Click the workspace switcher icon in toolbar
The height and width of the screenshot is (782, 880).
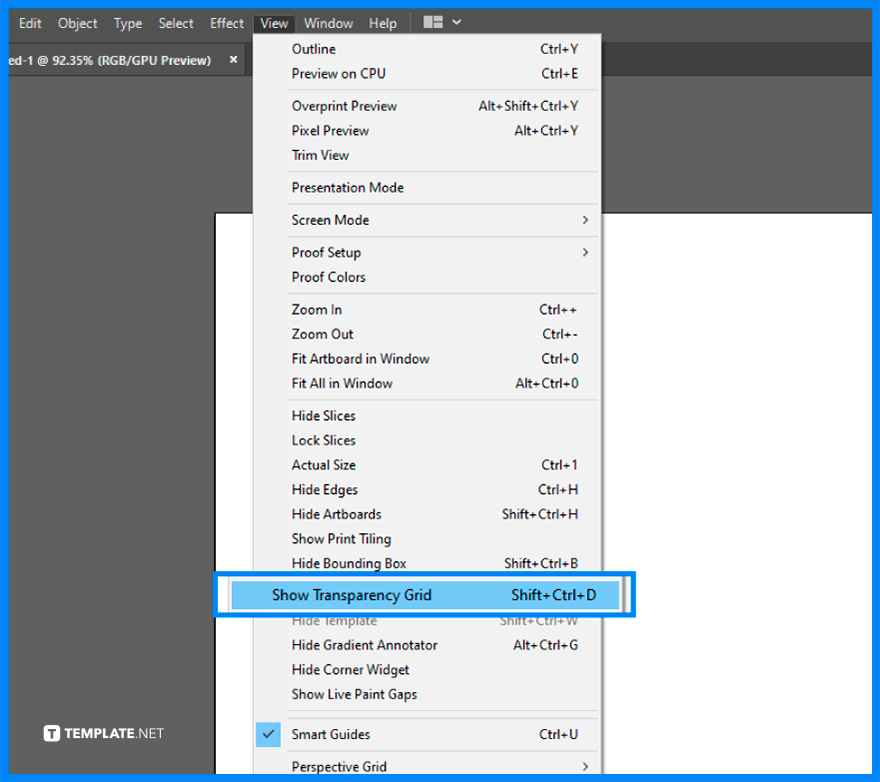pos(434,22)
